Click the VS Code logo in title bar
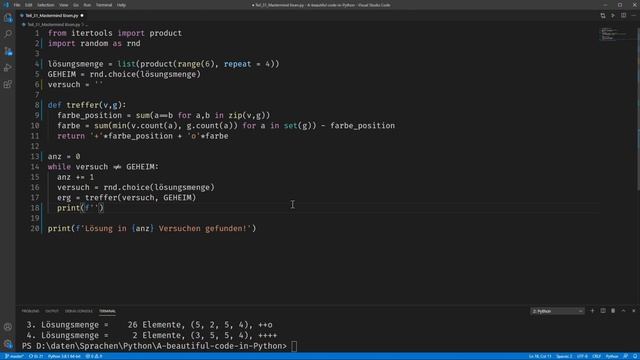 click(x=6, y=5)
